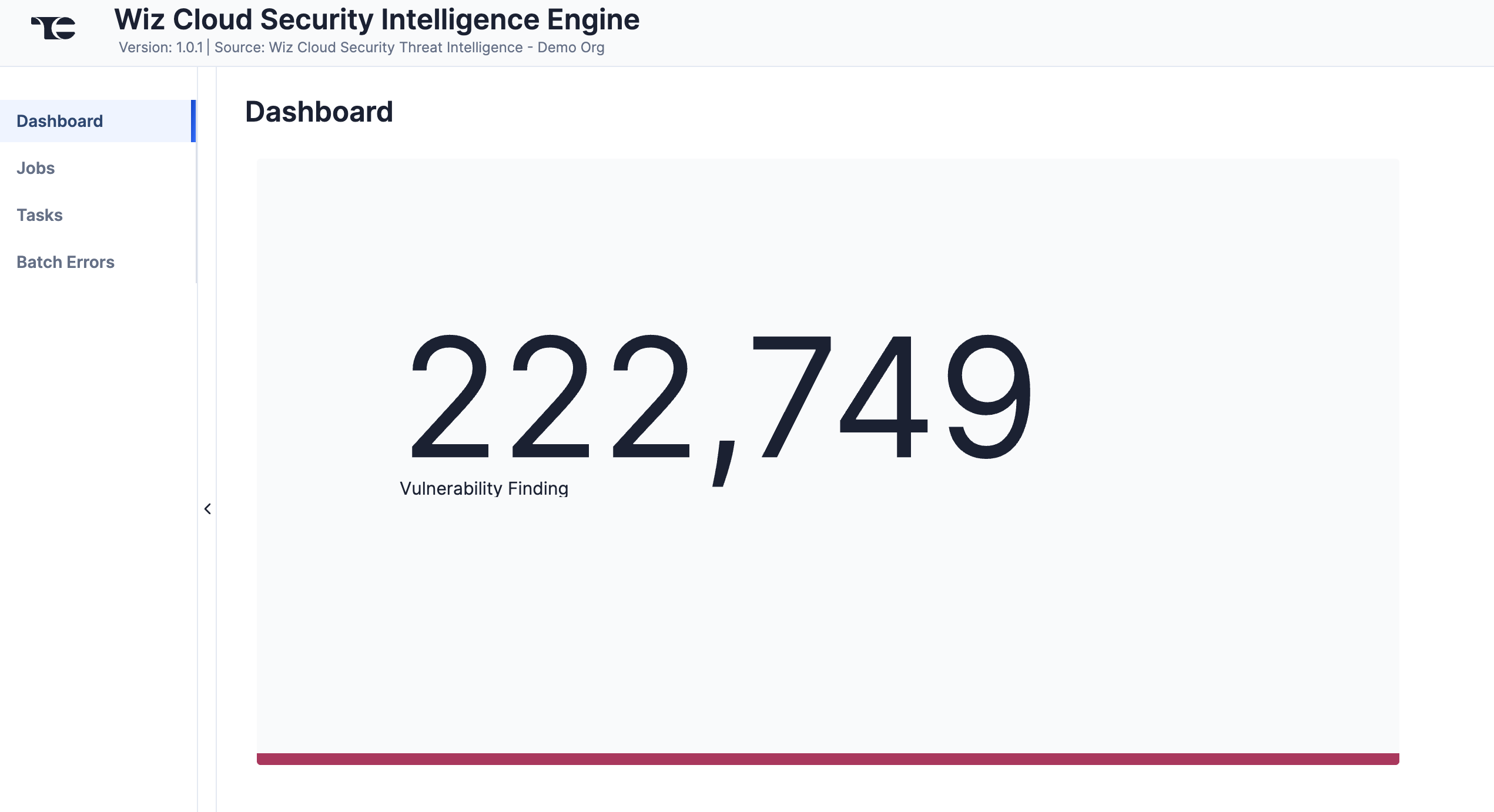The height and width of the screenshot is (812, 1494).
Task: Select Dashboard in the navigation sidebar
Action: 59,121
